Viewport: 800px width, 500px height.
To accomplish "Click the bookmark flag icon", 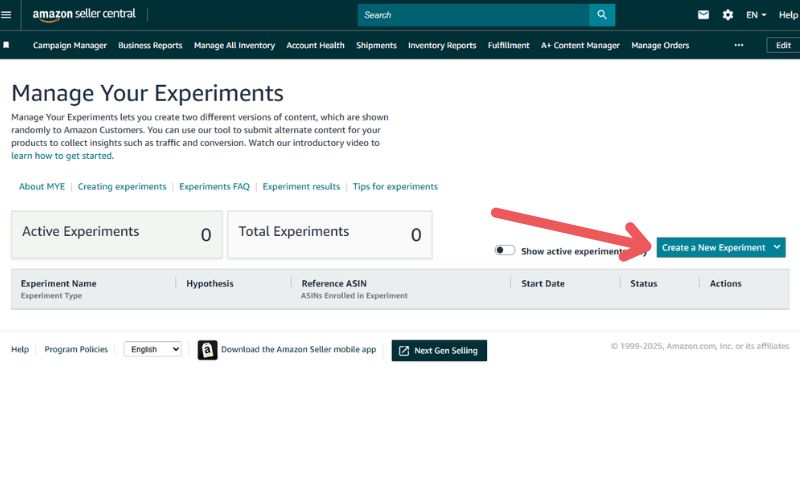I will (x=6, y=45).
